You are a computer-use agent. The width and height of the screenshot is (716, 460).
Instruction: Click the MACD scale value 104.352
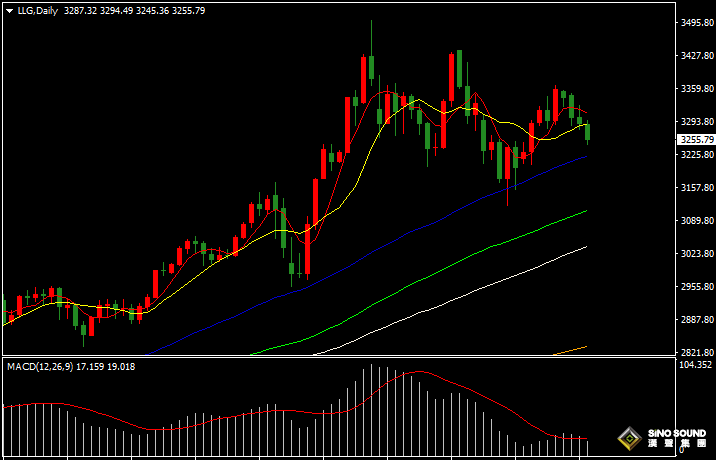point(694,366)
